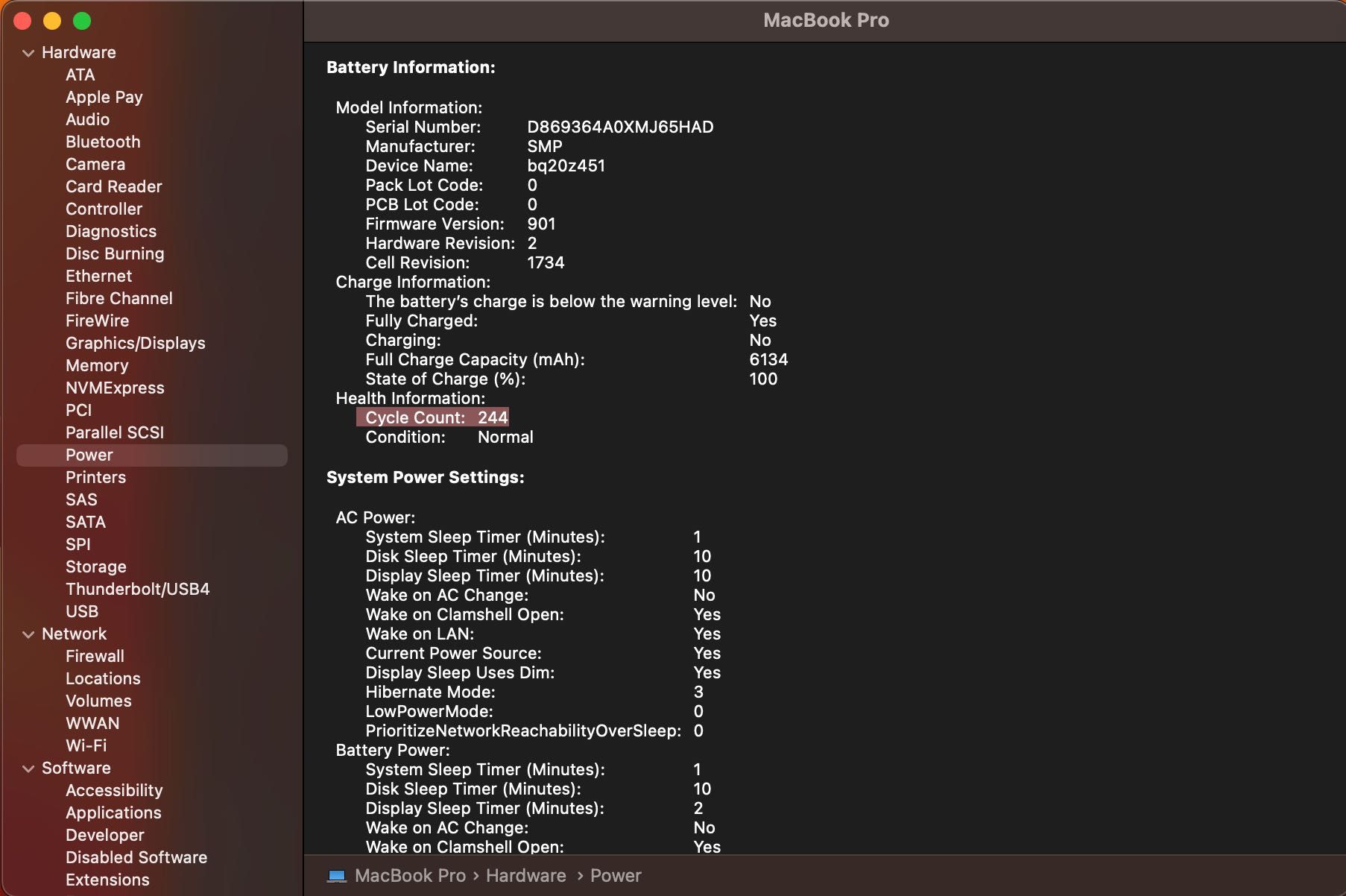This screenshot has width=1346, height=896.
Task: Select USB in the sidebar
Action: [x=81, y=611]
